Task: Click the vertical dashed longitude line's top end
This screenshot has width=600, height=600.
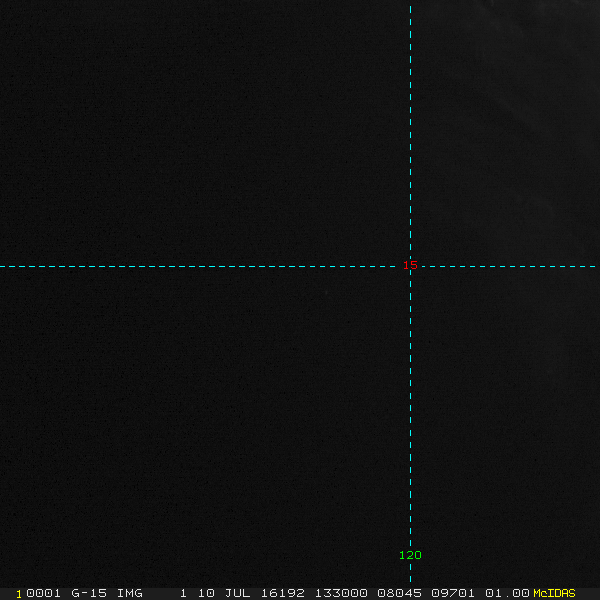Action: point(410,4)
